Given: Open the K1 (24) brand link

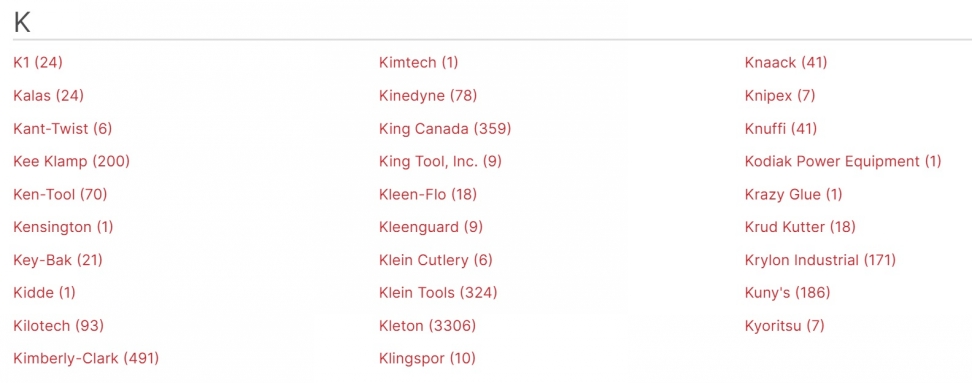Looking at the screenshot, I should pos(38,63).
